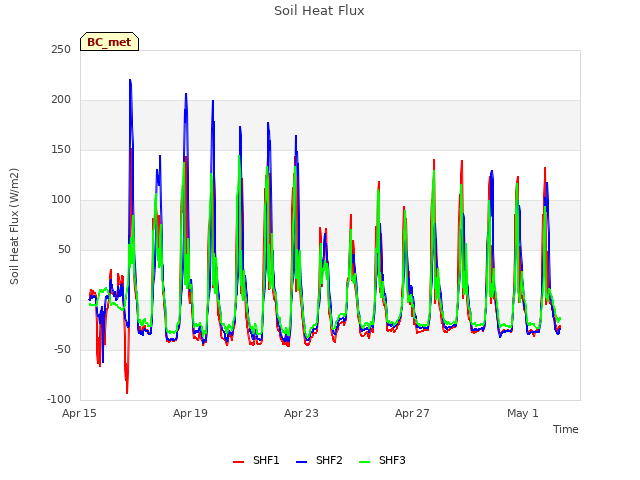The width and height of the screenshot is (640, 480).
Task: Click the 200 y-axis tick label
Action: [x=61, y=100]
